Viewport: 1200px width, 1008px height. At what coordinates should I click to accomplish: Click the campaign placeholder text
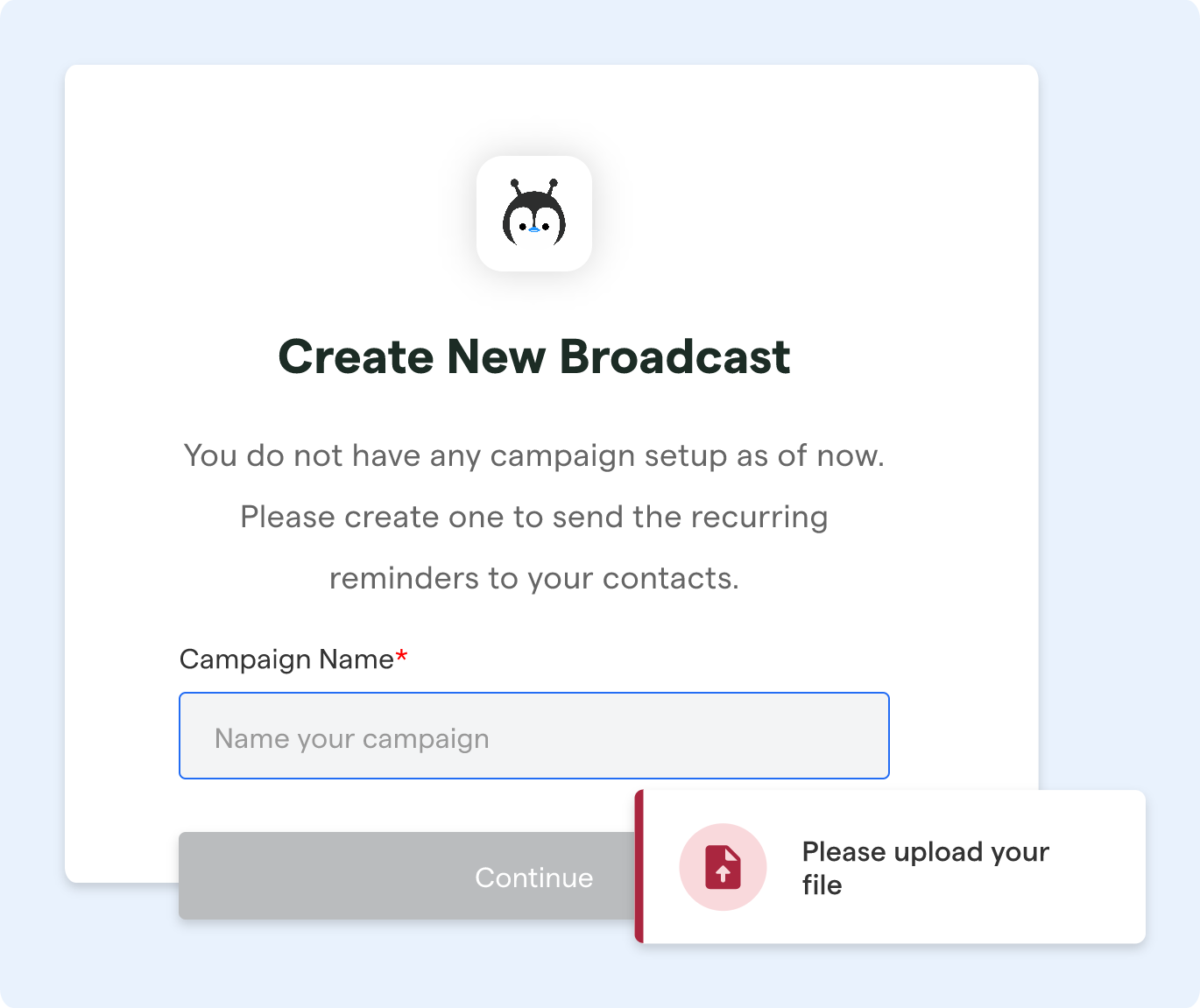click(352, 737)
